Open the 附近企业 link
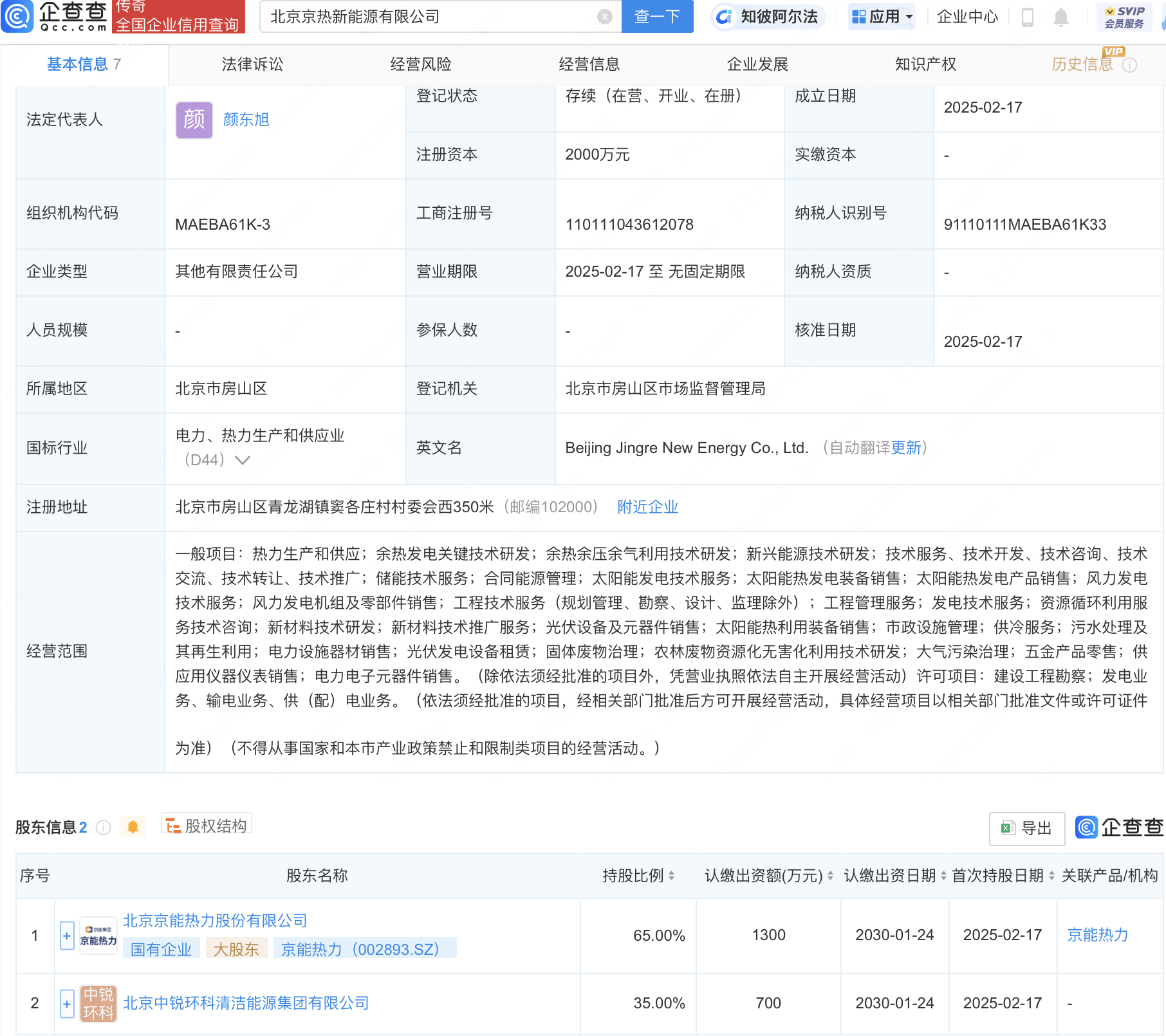This screenshot has height=1036, width=1166. point(647,507)
